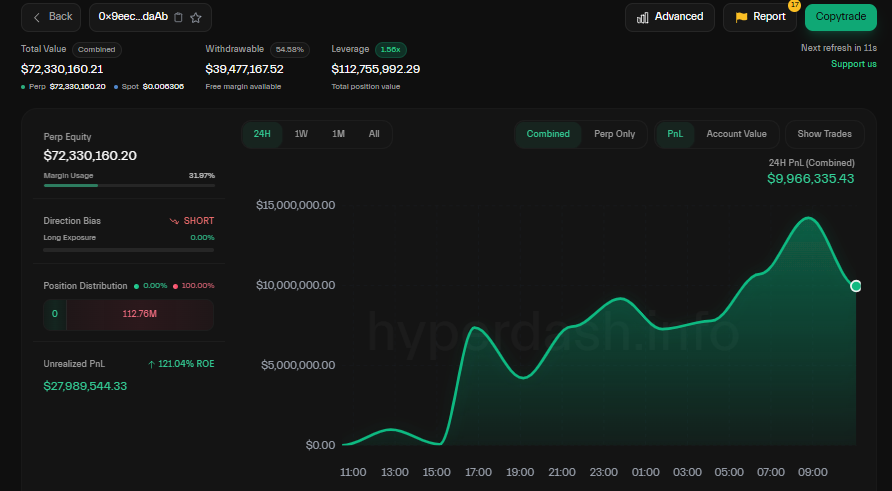Click the red SHORT trend-down icon
This screenshot has width=892, height=491.
tap(174, 220)
